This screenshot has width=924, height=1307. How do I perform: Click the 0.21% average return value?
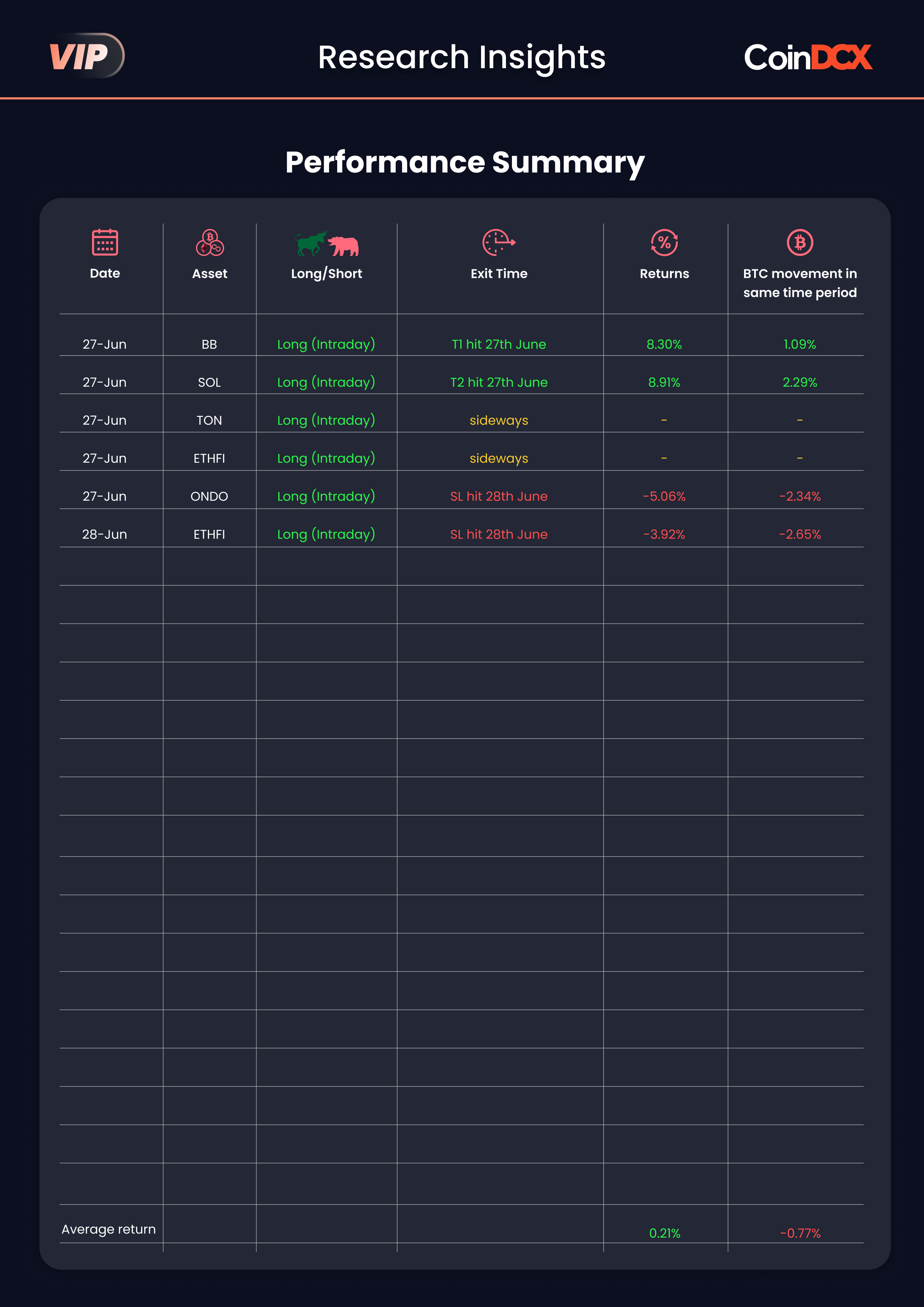[x=664, y=1234]
